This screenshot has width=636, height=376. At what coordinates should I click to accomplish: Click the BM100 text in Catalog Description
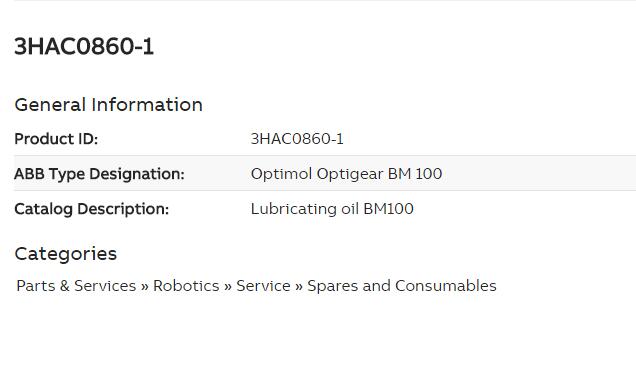click(389, 209)
